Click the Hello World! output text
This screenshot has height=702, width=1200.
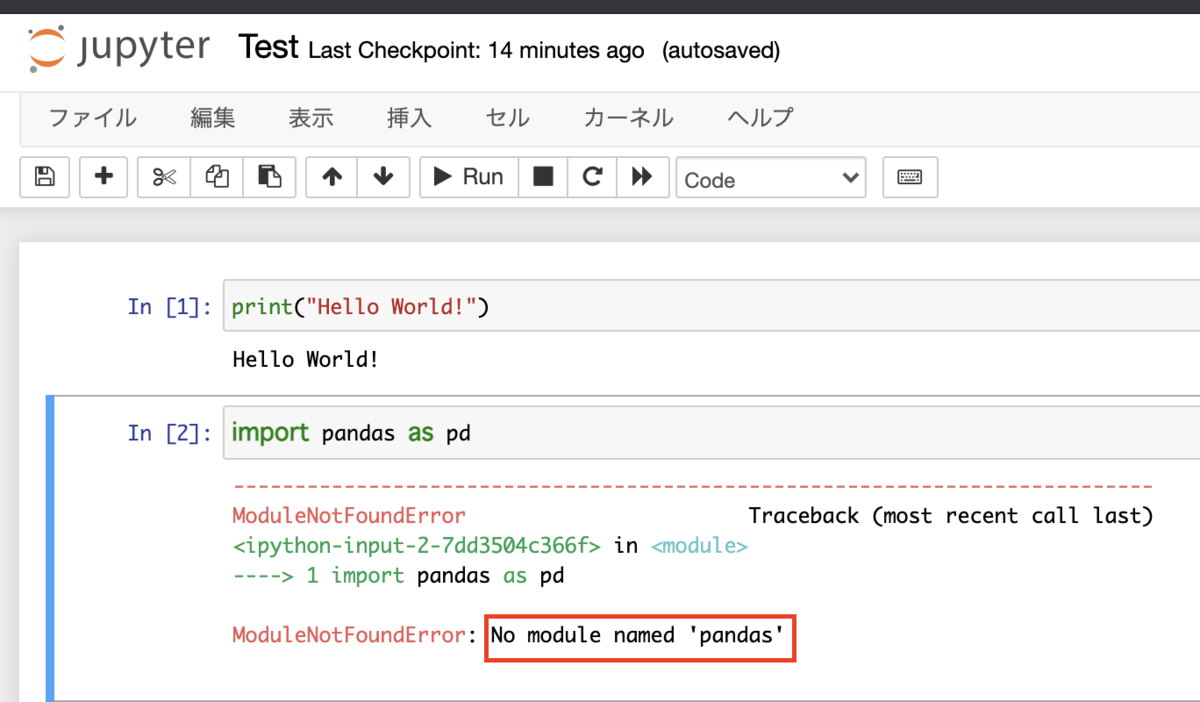pyautogui.click(x=306, y=358)
